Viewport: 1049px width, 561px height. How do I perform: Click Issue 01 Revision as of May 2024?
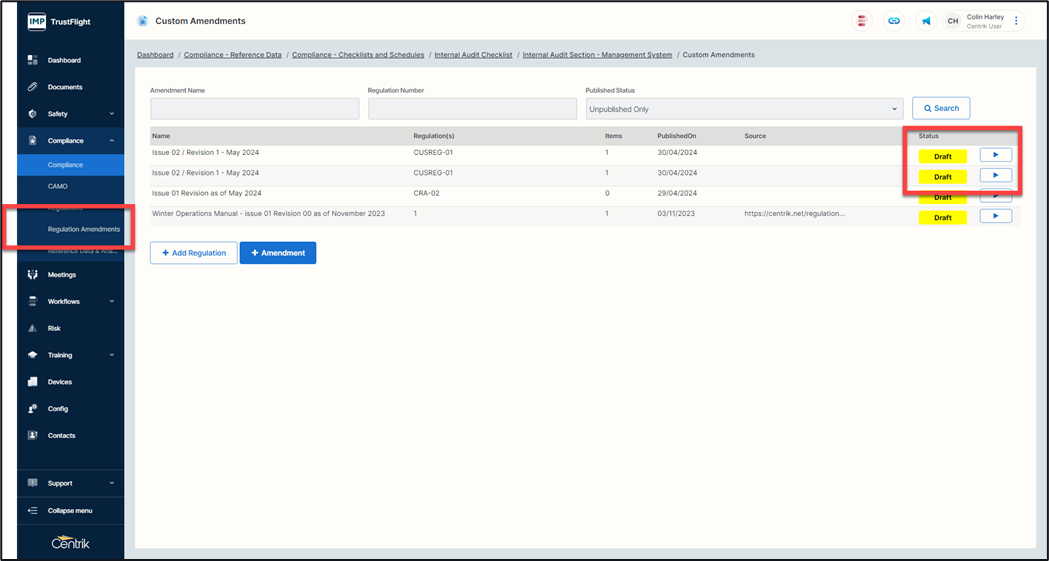click(x=207, y=193)
